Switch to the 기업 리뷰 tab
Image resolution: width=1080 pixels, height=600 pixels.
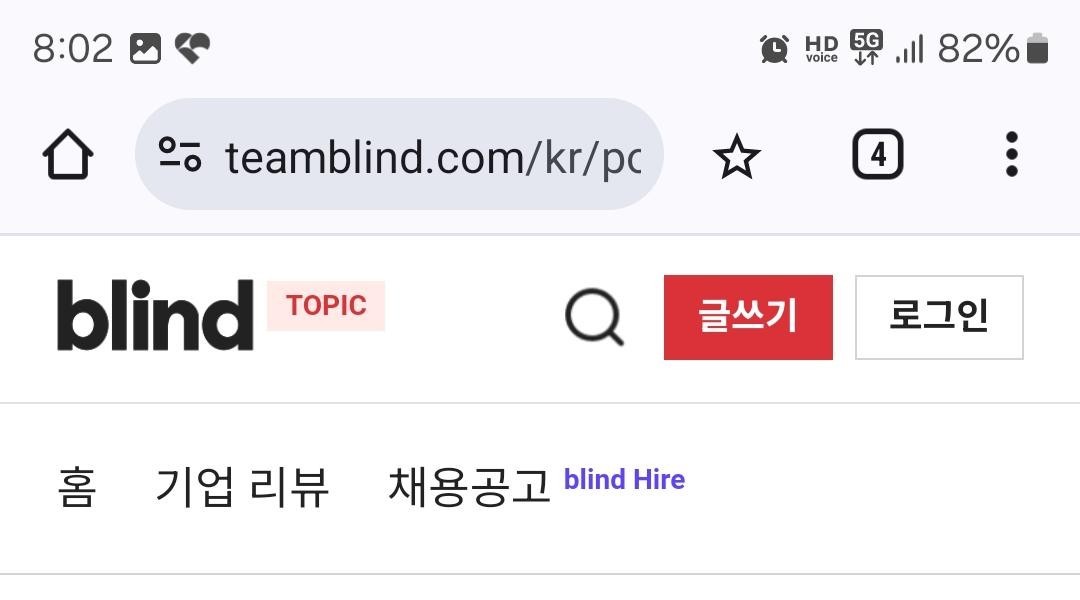(x=242, y=487)
